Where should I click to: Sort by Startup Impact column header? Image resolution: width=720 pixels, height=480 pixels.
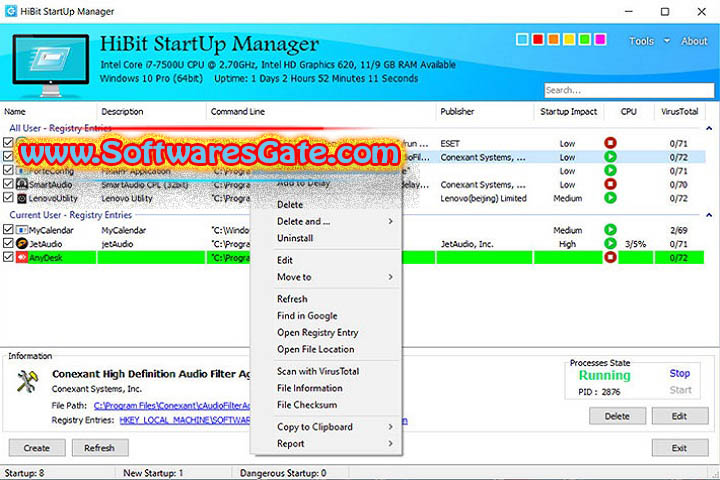pyautogui.click(x=568, y=112)
